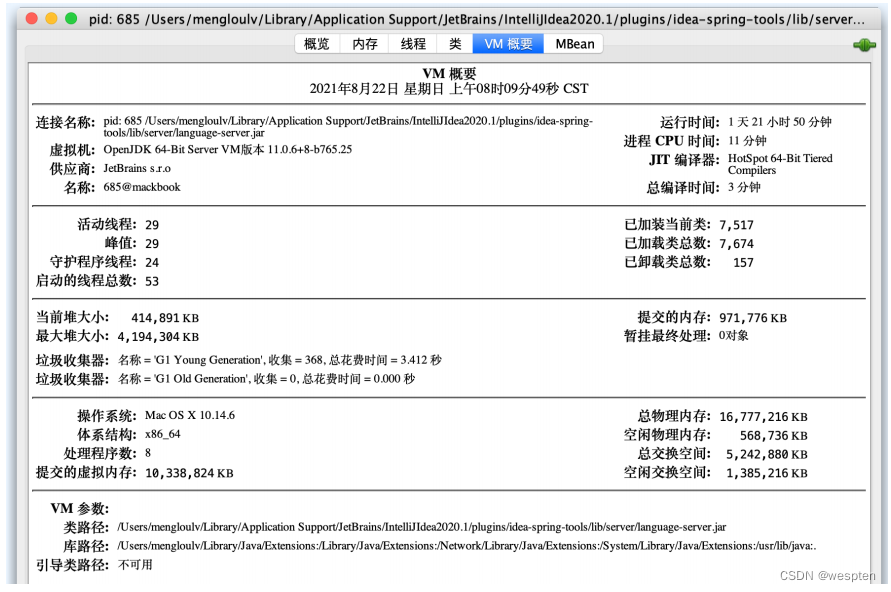Click the 总编译时间 value 3 分钟
Viewport: 891px width, 592px height.
pos(744,187)
